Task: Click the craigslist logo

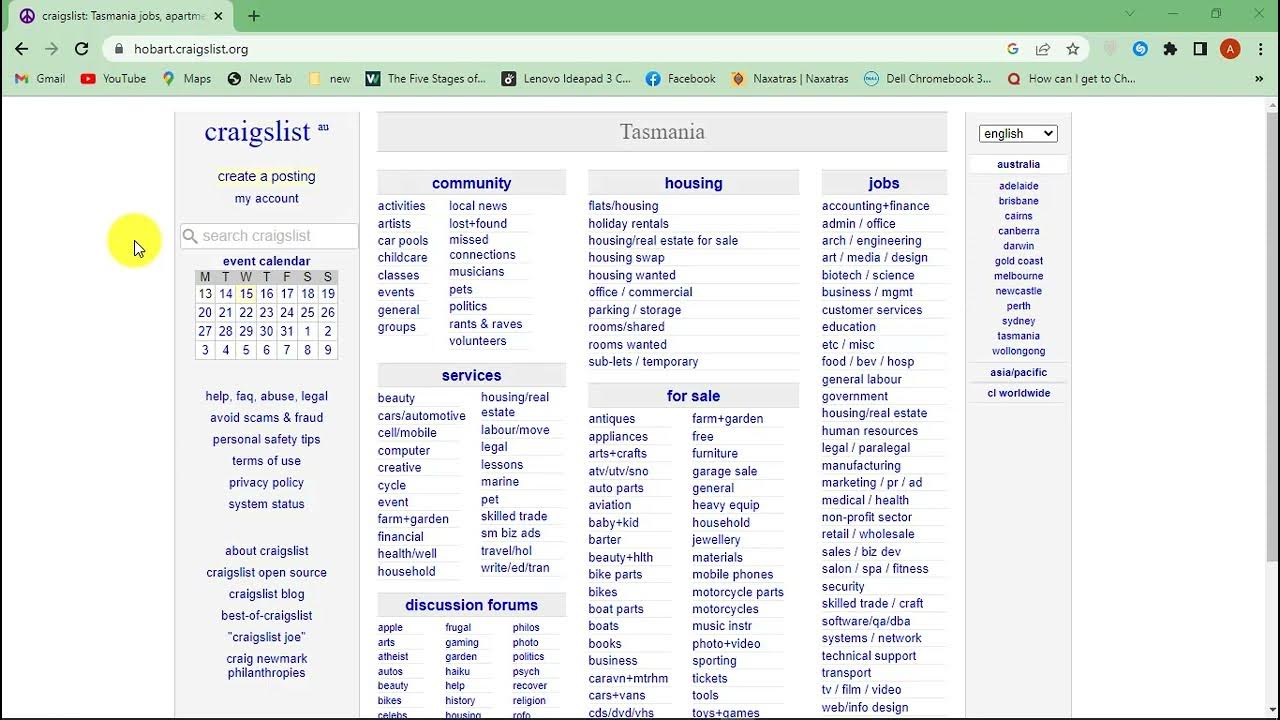Action: click(x=257, y=132)
